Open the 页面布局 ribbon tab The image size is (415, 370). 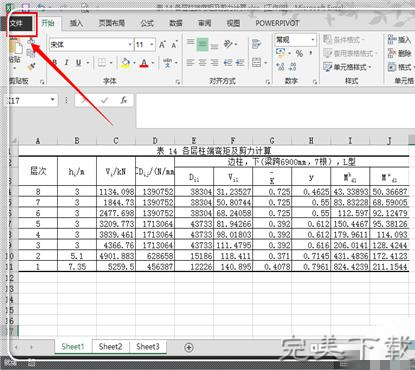(112, 23)
